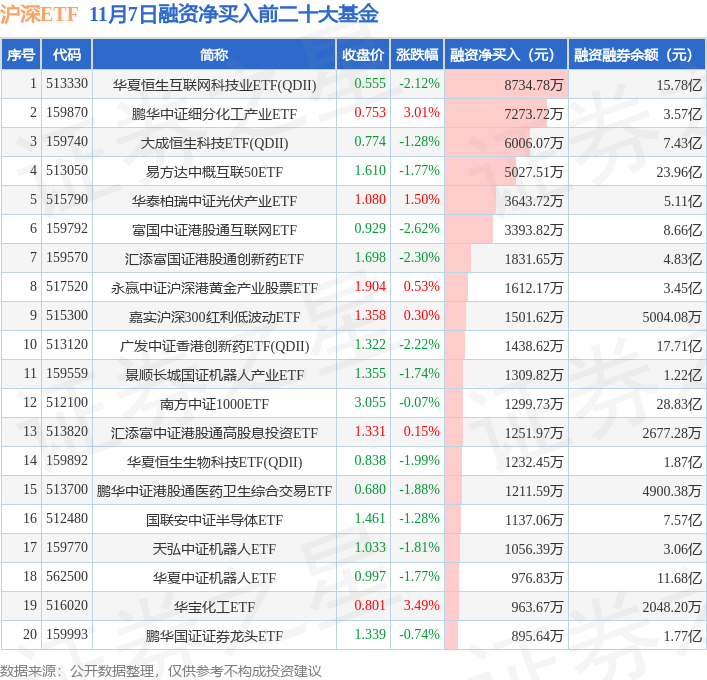Click the 数据来源 footer note
Image resolution: width=707 pixels, height=680 pixels.
pos(161,671)
